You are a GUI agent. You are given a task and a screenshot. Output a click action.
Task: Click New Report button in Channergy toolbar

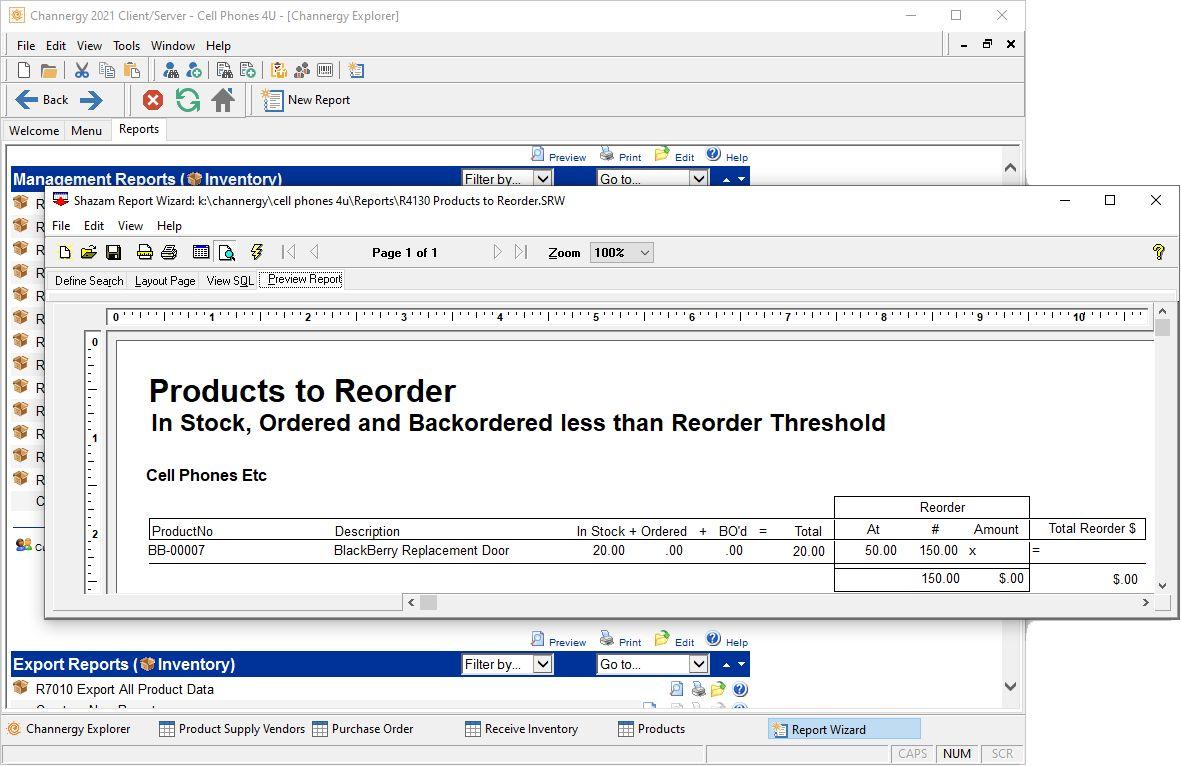pyautogui.click(x=306, y=100)
